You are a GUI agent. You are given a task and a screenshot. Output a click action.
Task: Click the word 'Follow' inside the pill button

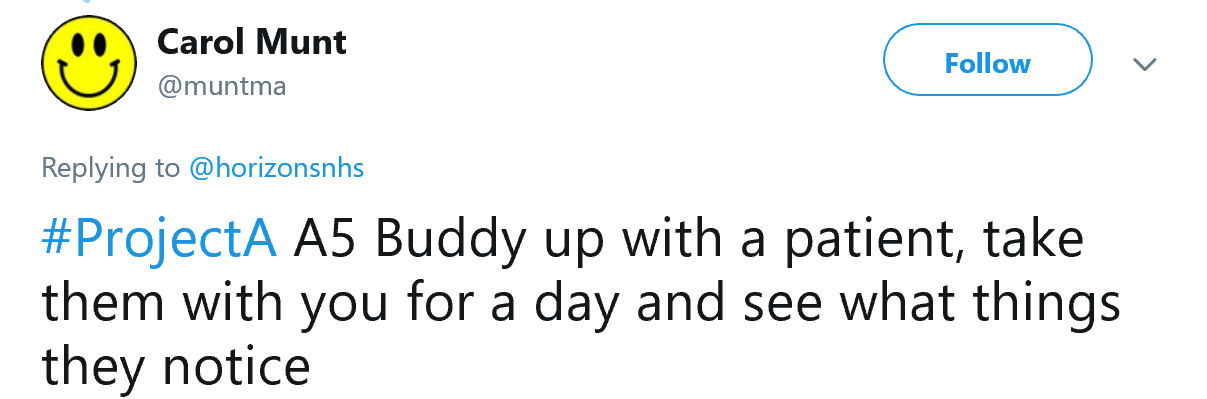[x=987, y=64]
